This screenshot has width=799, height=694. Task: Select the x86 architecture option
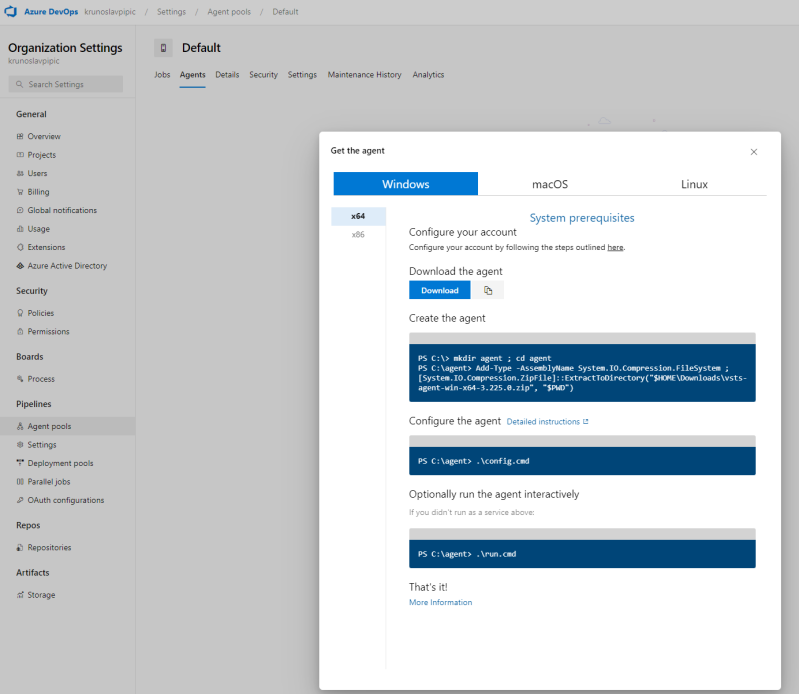point(358,234)
